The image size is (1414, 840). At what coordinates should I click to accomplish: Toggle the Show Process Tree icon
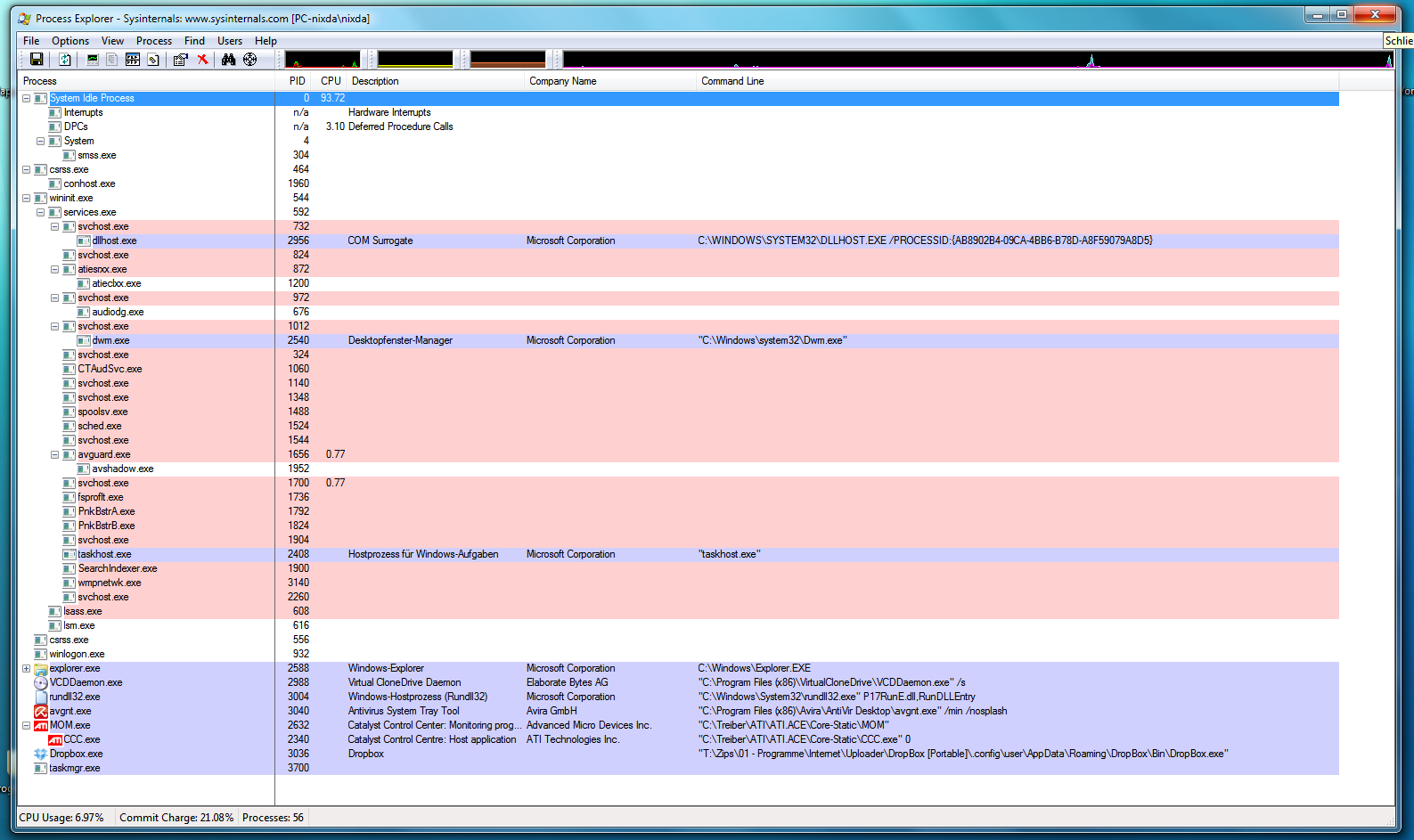(x=112, y=60)
